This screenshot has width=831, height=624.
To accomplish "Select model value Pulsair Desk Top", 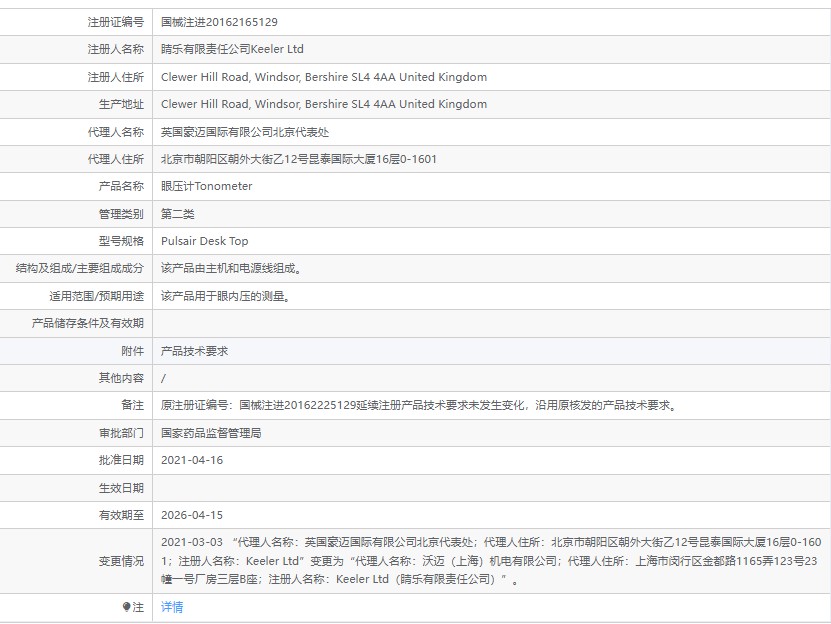I will 204,241.
